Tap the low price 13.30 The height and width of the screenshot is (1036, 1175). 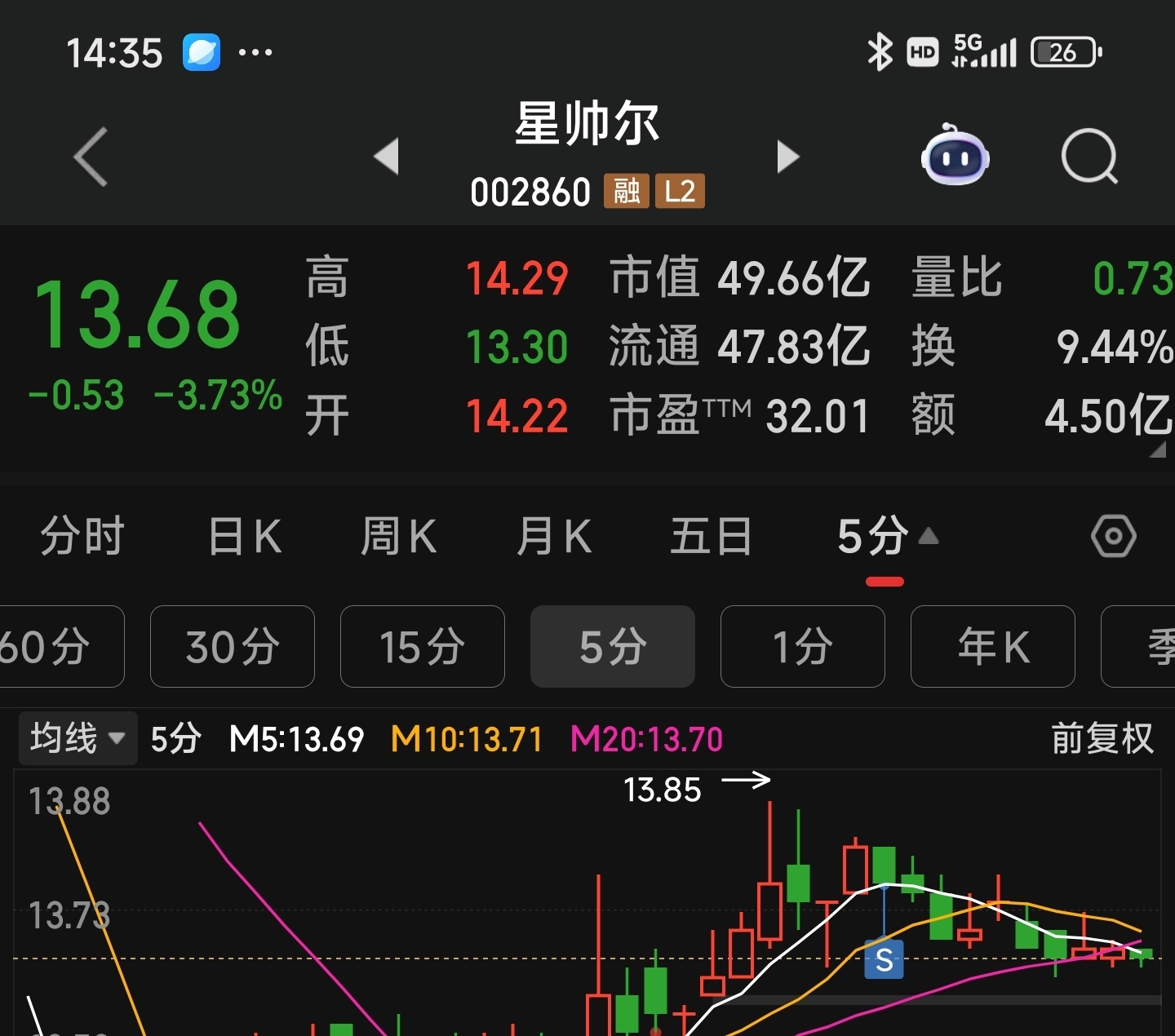pos(517,347)
